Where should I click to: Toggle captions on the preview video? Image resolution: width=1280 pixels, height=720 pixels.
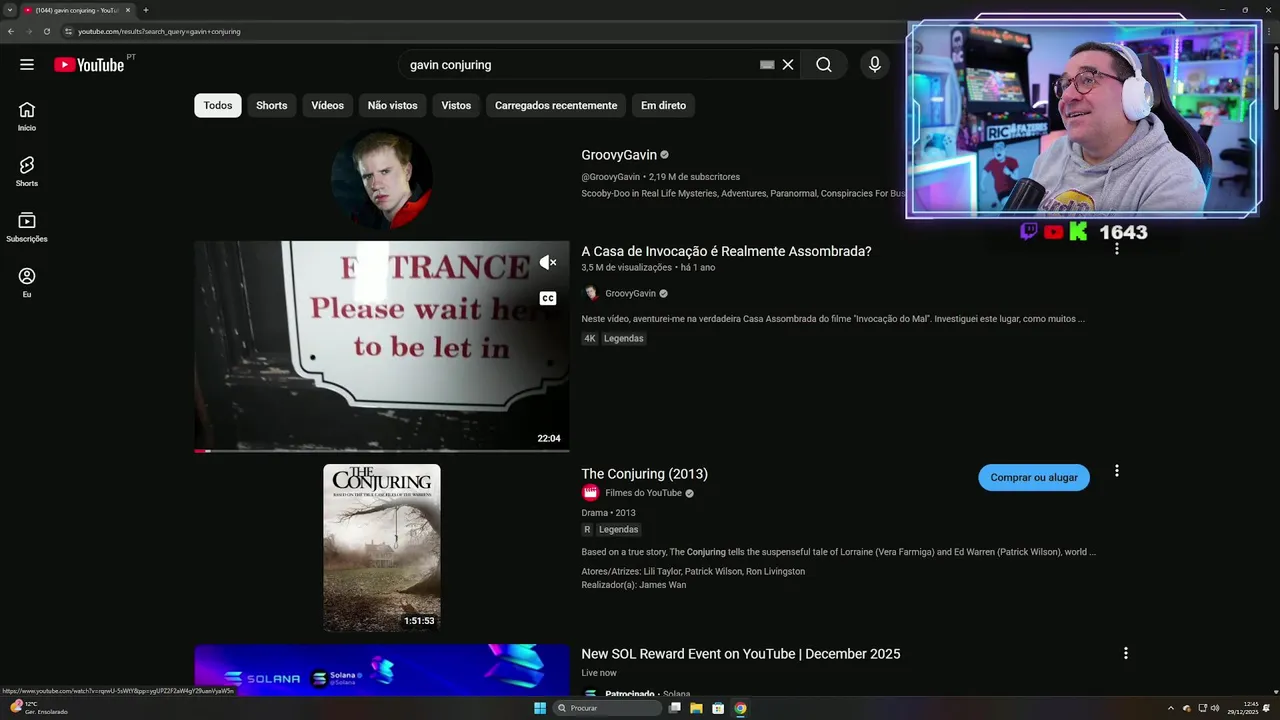coord(548,298)
